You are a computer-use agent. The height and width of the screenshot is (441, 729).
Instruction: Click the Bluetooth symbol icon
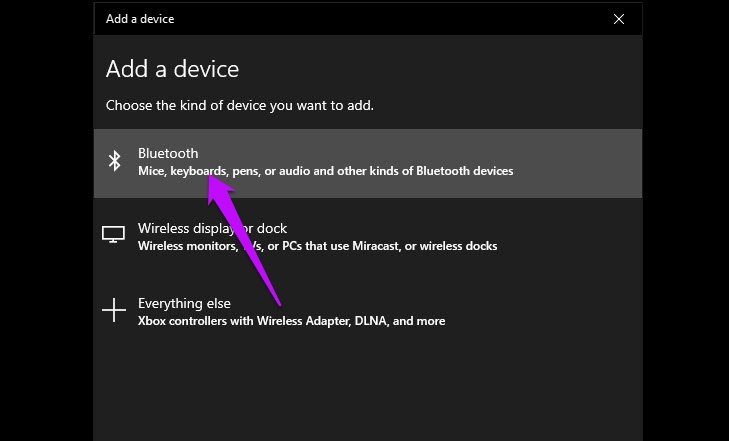tap(114, 161)
